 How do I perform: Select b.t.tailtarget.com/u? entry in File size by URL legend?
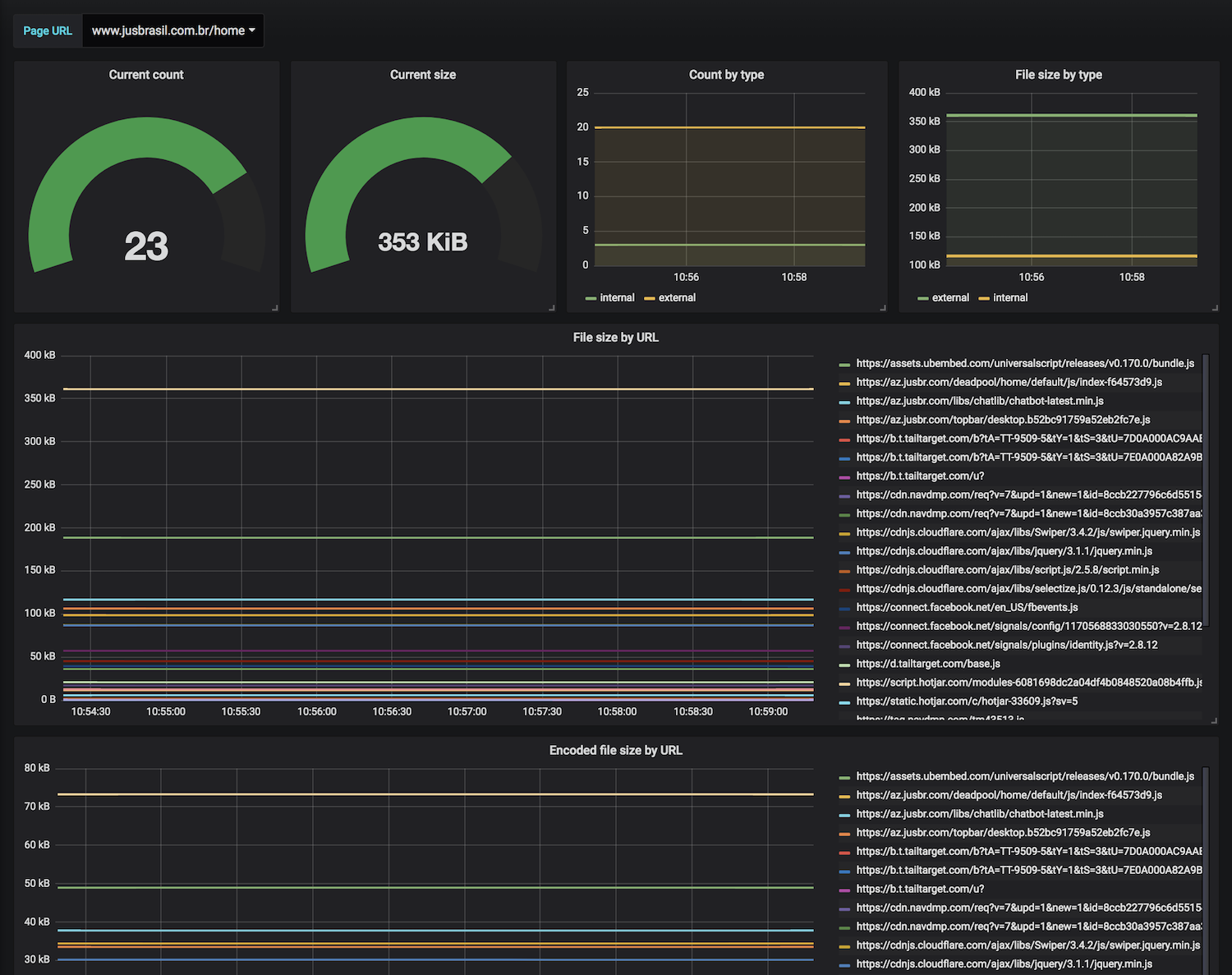tap(920, 476)
